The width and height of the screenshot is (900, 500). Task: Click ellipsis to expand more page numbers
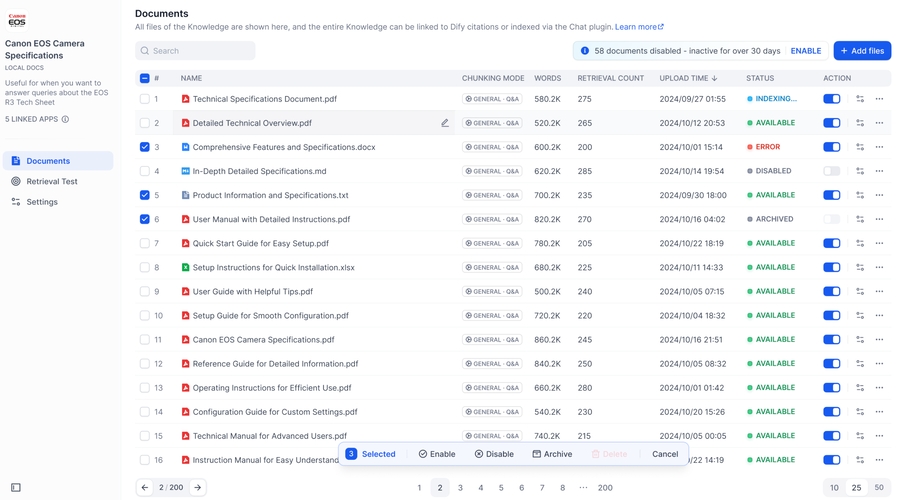(583, 487)
